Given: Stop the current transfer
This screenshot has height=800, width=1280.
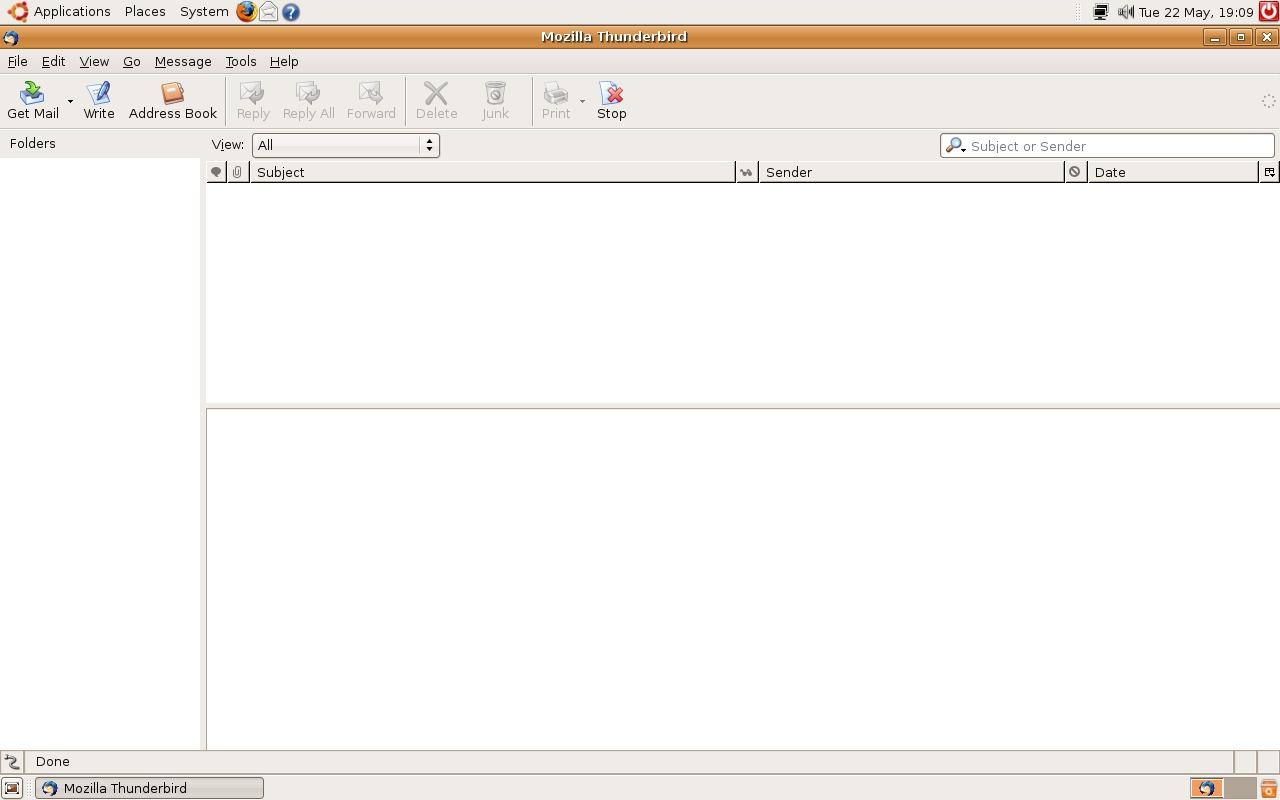Looking at the screenshot, I should point(612,101).
